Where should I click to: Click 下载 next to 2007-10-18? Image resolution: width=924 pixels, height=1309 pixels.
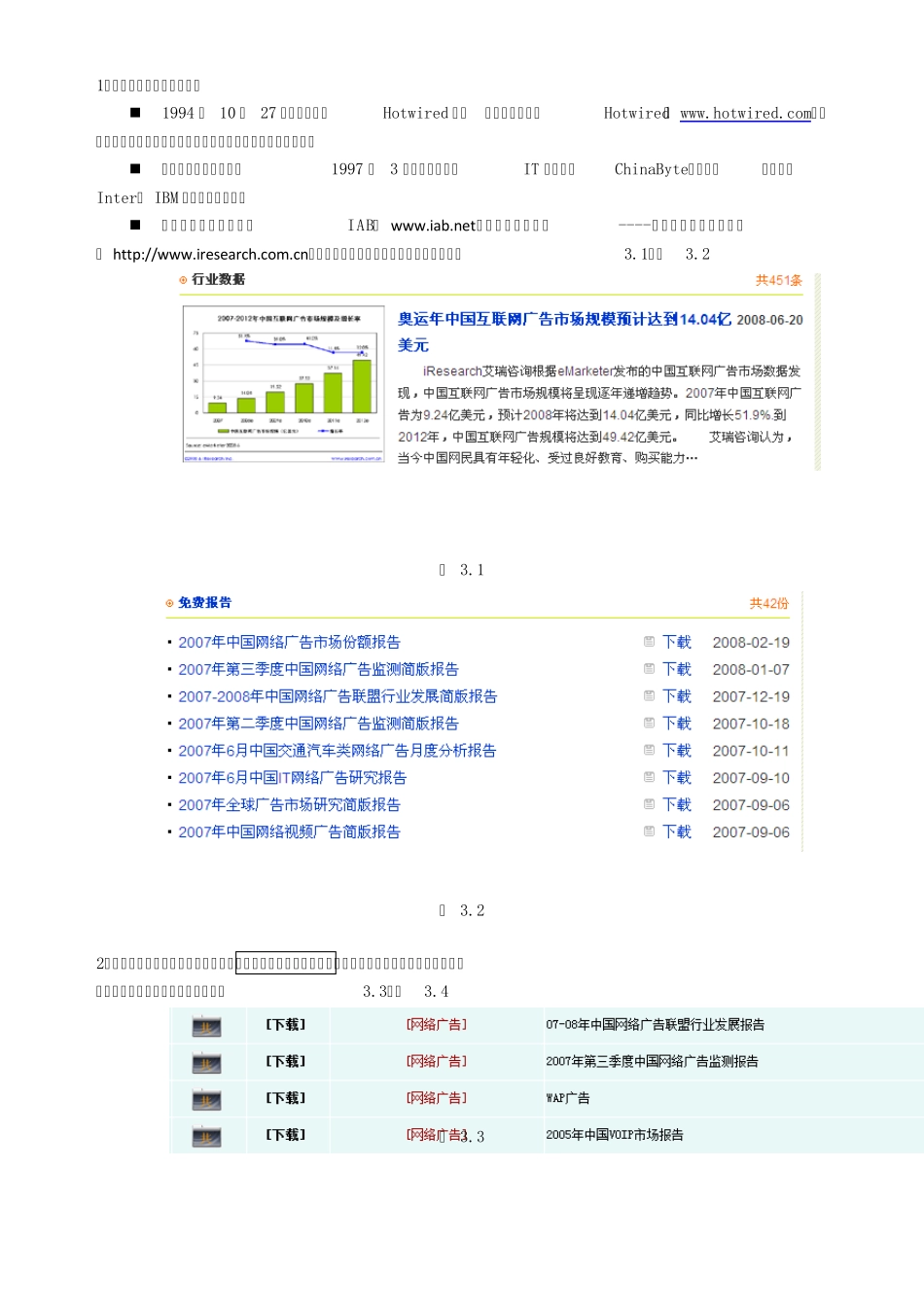click(x=677, y=725)
